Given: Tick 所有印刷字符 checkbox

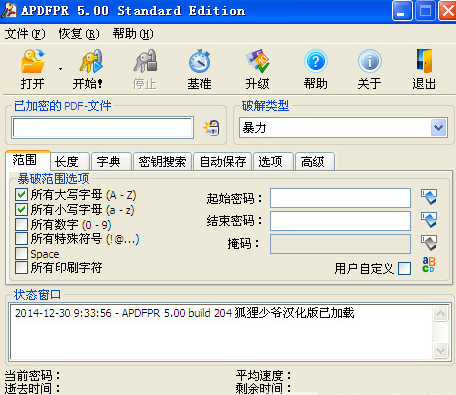Looking at the screenshot, I should pos(21,268).
